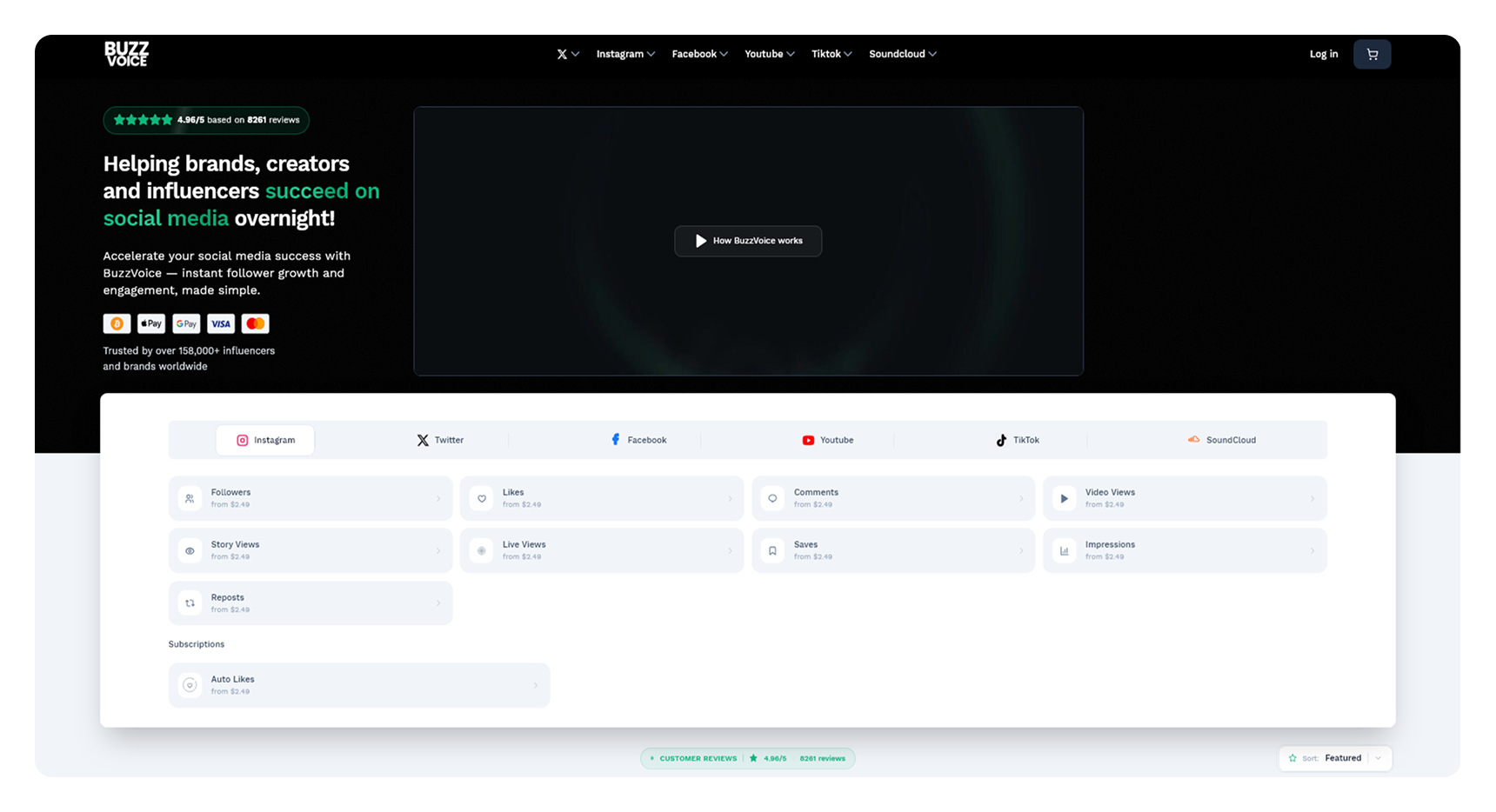The height and width of the screenshot is (812, 1496).
Task: Click '8261 reviews' in the bottom badge
Action: 823,758
